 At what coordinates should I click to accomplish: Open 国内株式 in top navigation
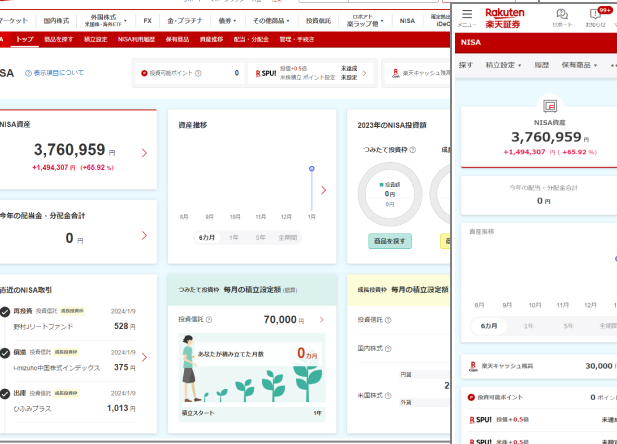tap(56, 20)
